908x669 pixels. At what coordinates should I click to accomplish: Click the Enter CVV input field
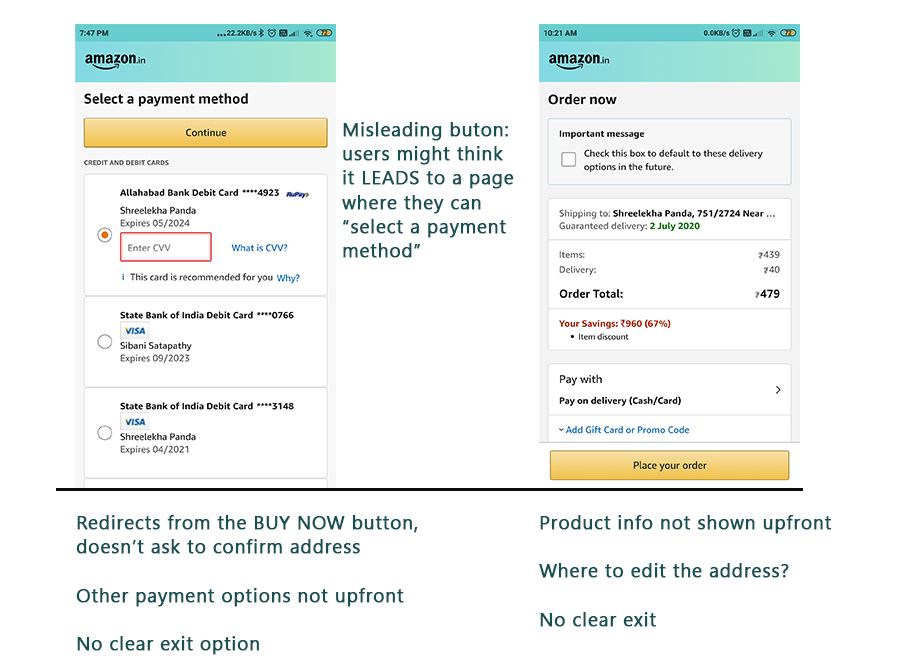(166, 247)
